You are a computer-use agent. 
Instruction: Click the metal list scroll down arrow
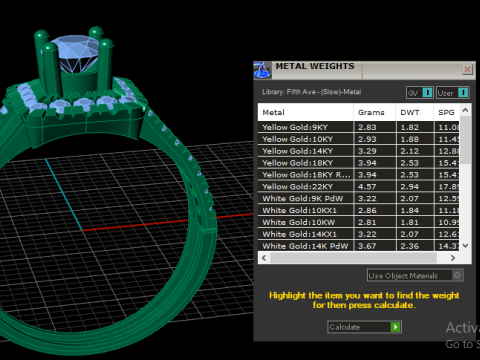pos(466,246)
